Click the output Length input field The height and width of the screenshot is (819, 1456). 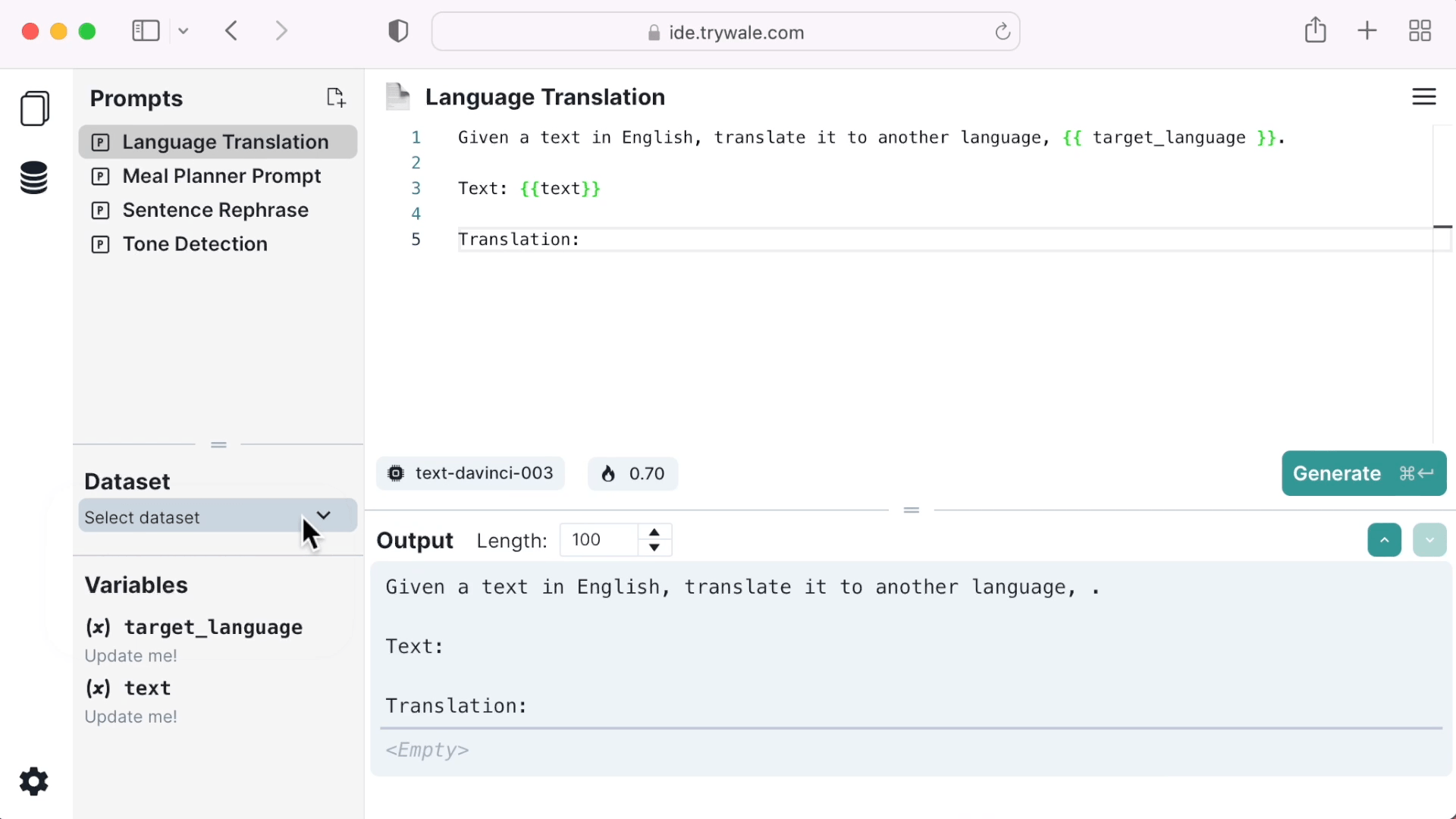tap(599, 540)
